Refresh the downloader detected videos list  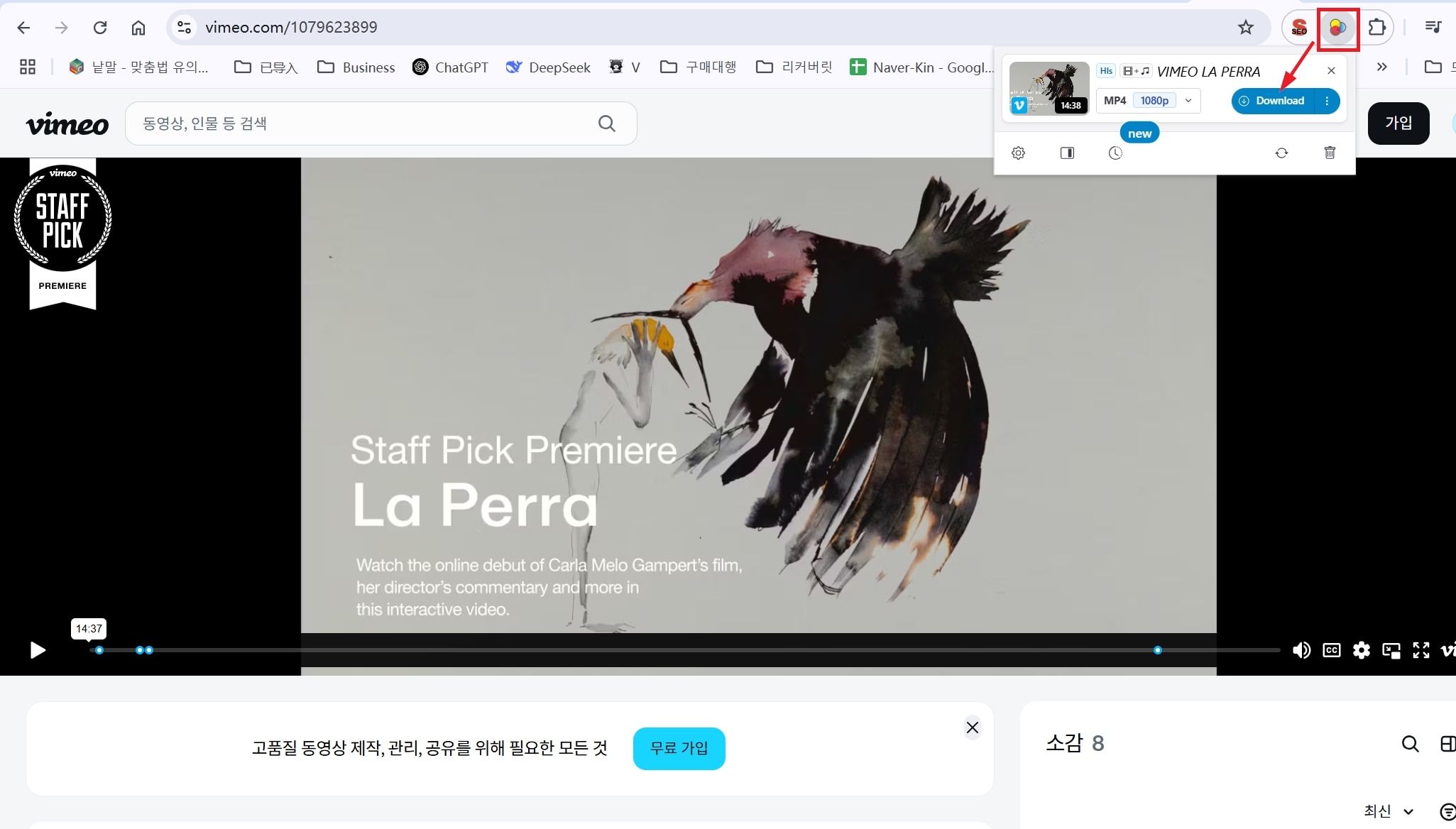[x=1281, y=153]
